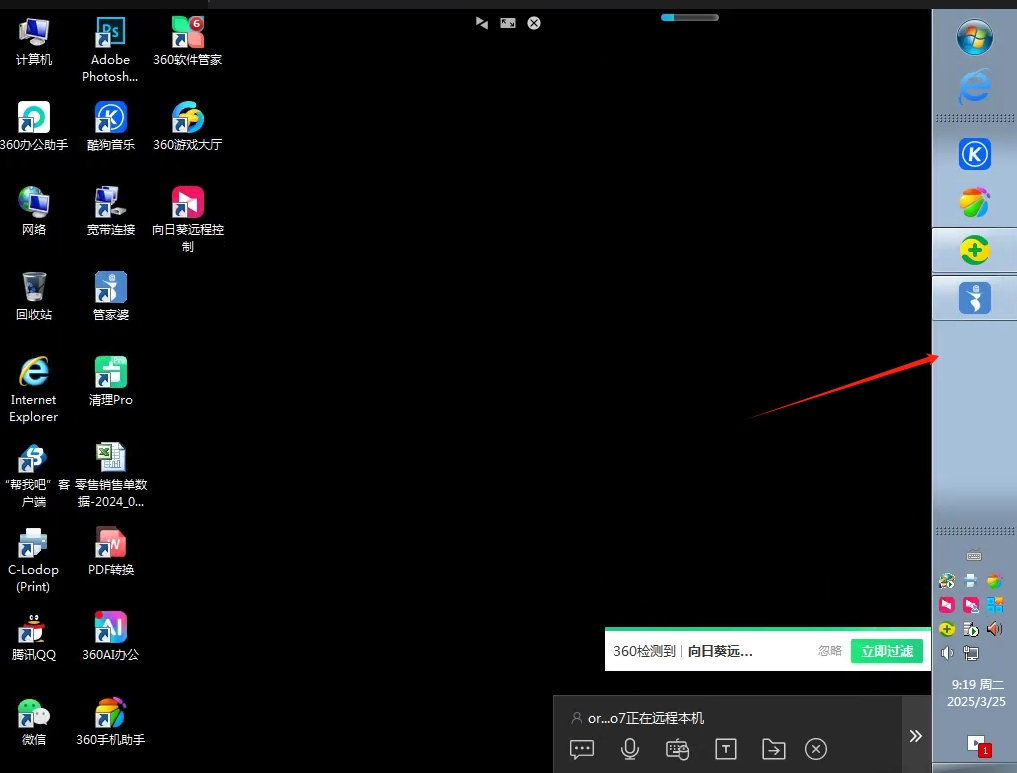Select the 360AI办公 desktop shortcut
The height and width of the screenshot is (773, 1017).
110,636
